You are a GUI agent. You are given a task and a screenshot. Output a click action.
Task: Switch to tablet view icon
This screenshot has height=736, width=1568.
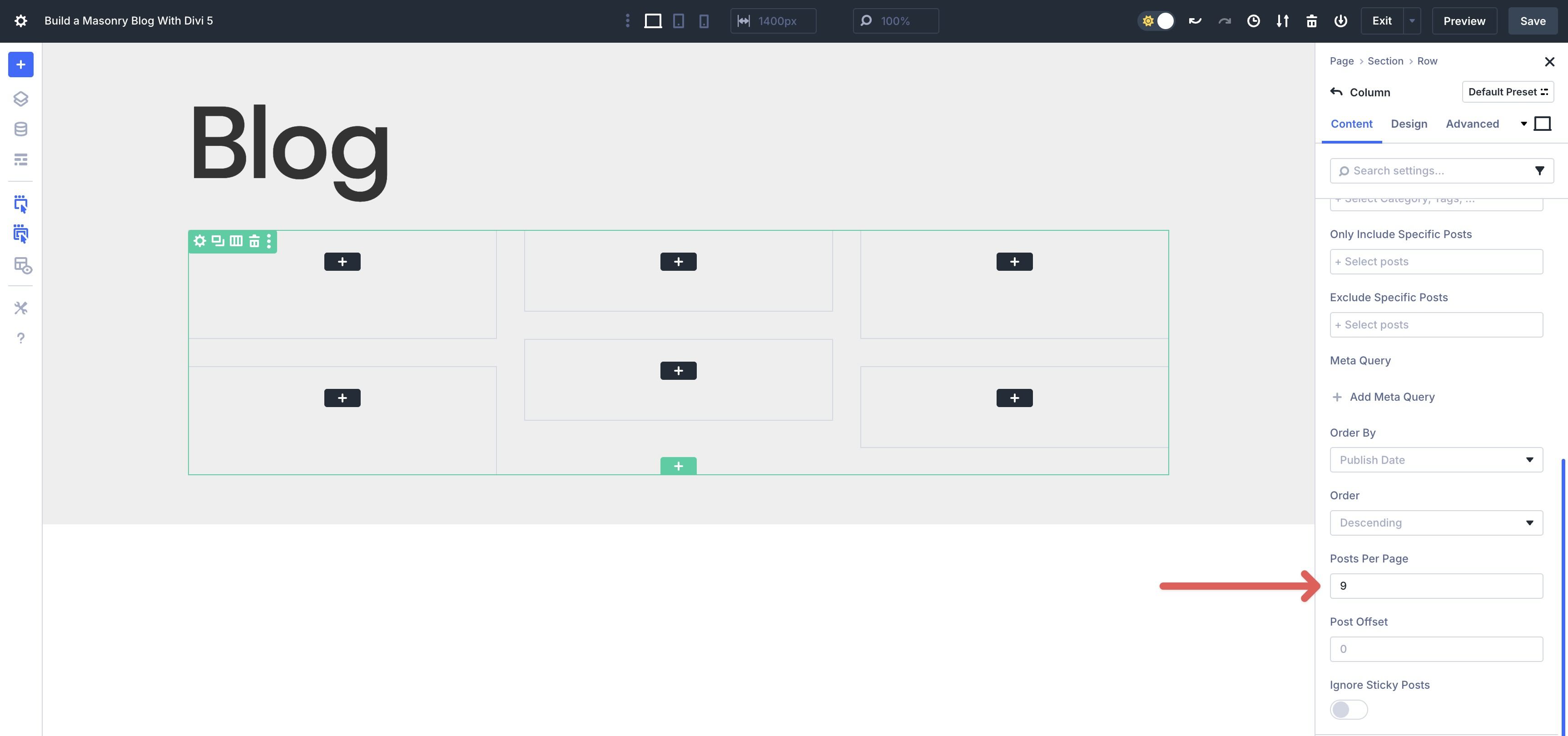coord(678,20)
